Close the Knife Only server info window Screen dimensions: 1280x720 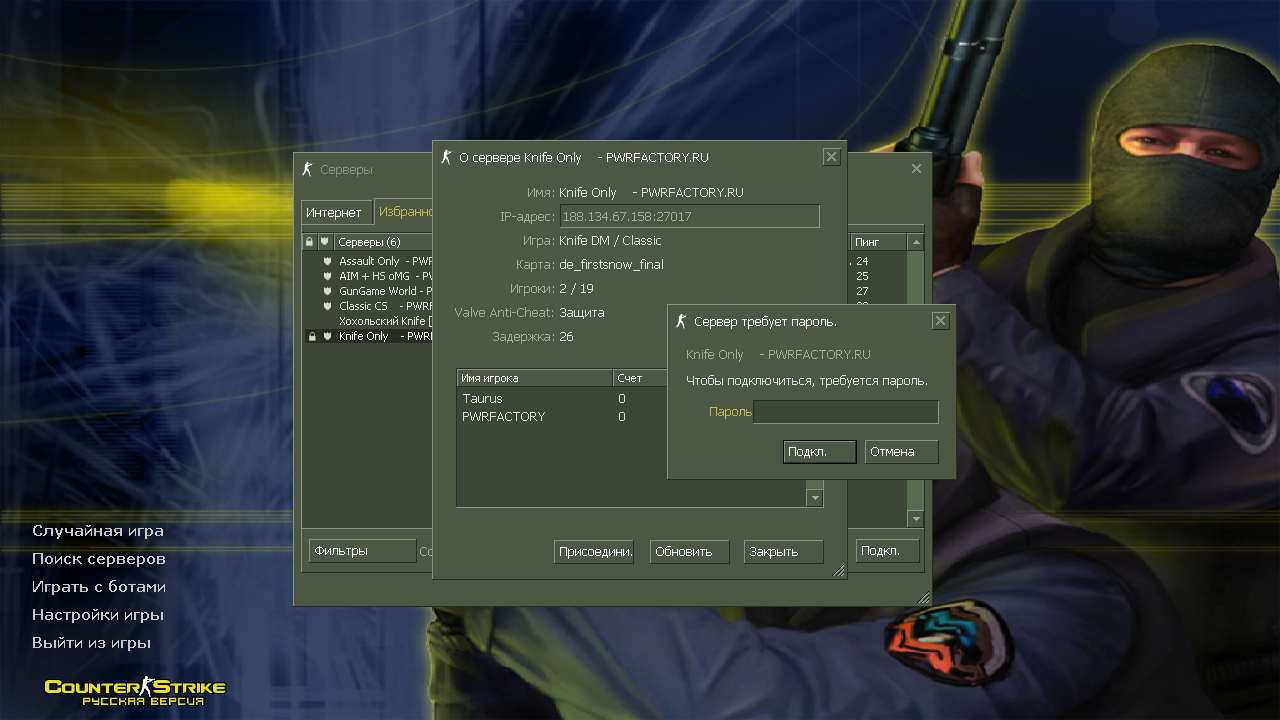click(831, 157)
